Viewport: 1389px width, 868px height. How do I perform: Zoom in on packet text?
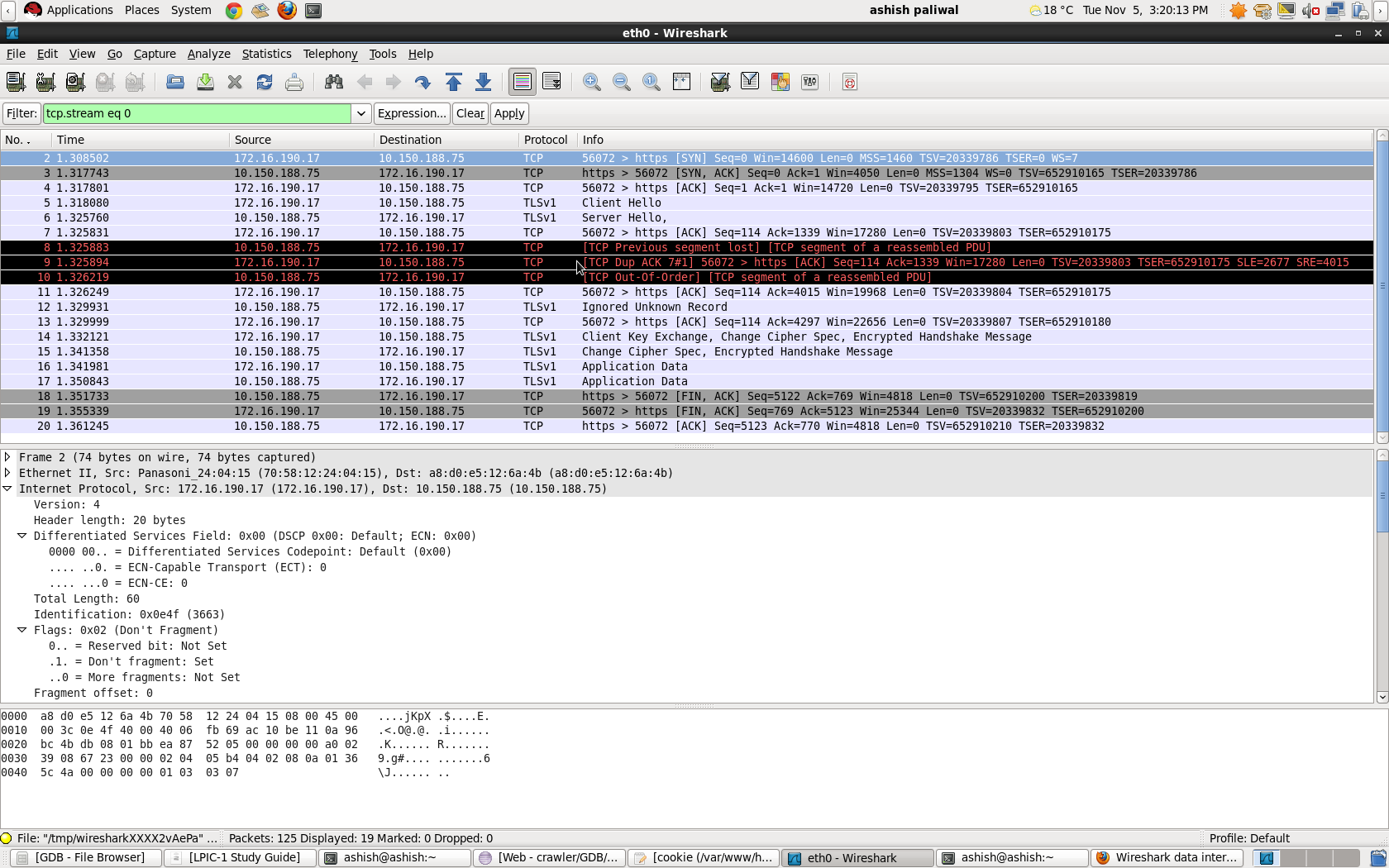pyautogui.click(x=592, y=82)
